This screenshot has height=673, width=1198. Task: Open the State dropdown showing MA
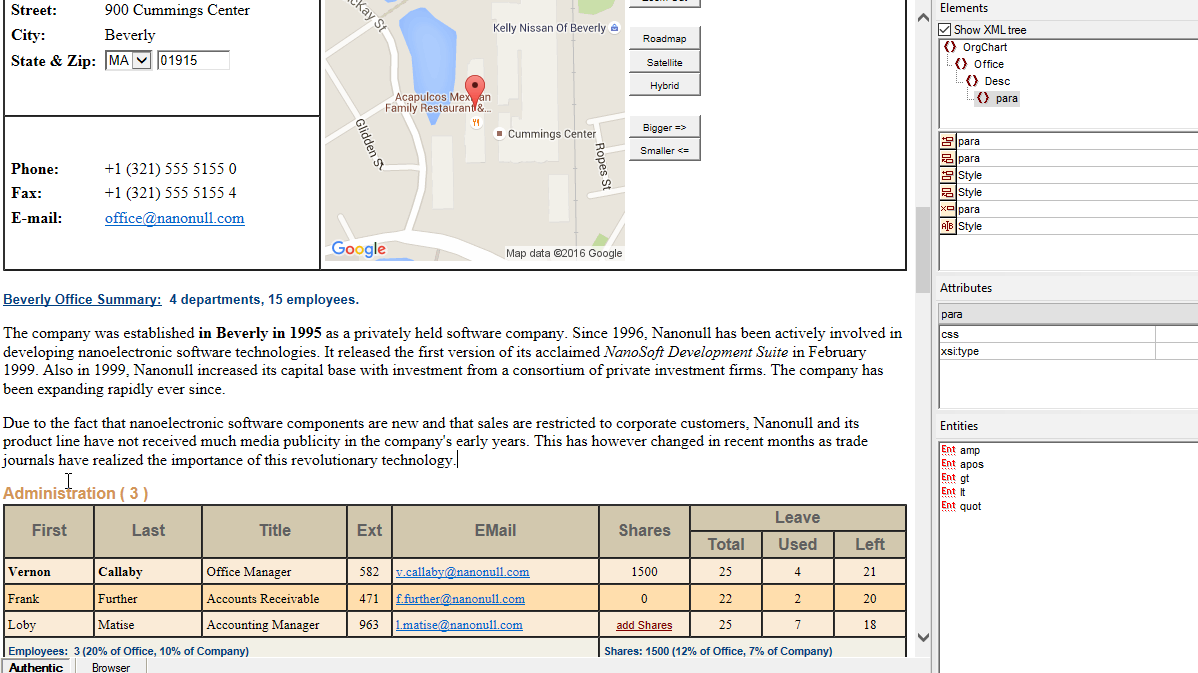(141, 61)
